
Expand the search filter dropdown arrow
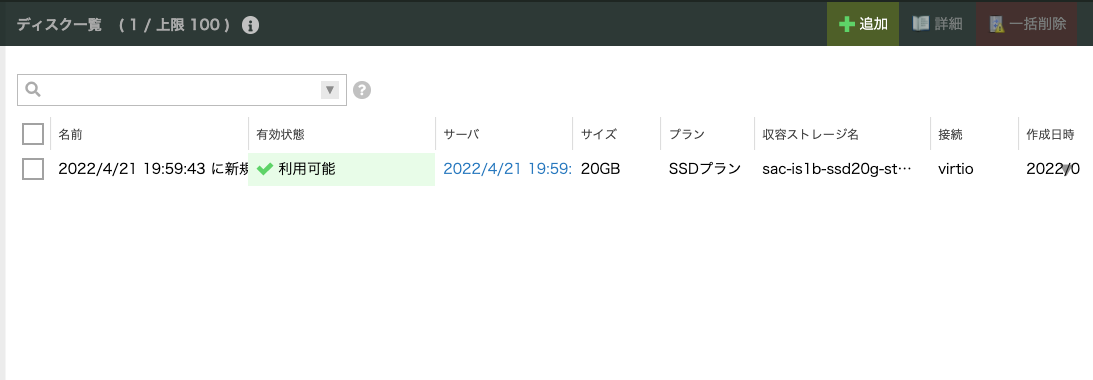(330, 90)
